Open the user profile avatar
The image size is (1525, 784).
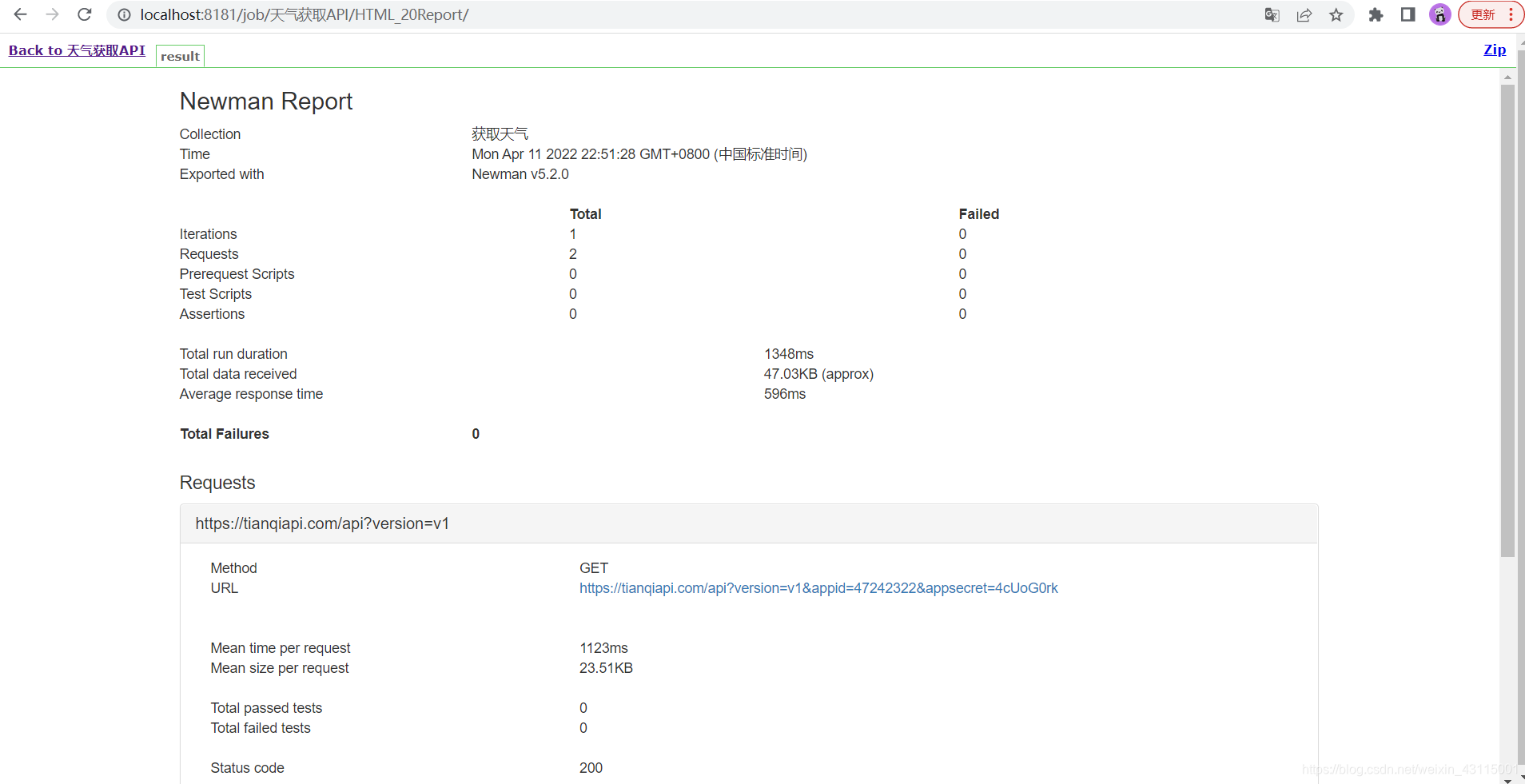(x=1440, y=14)
